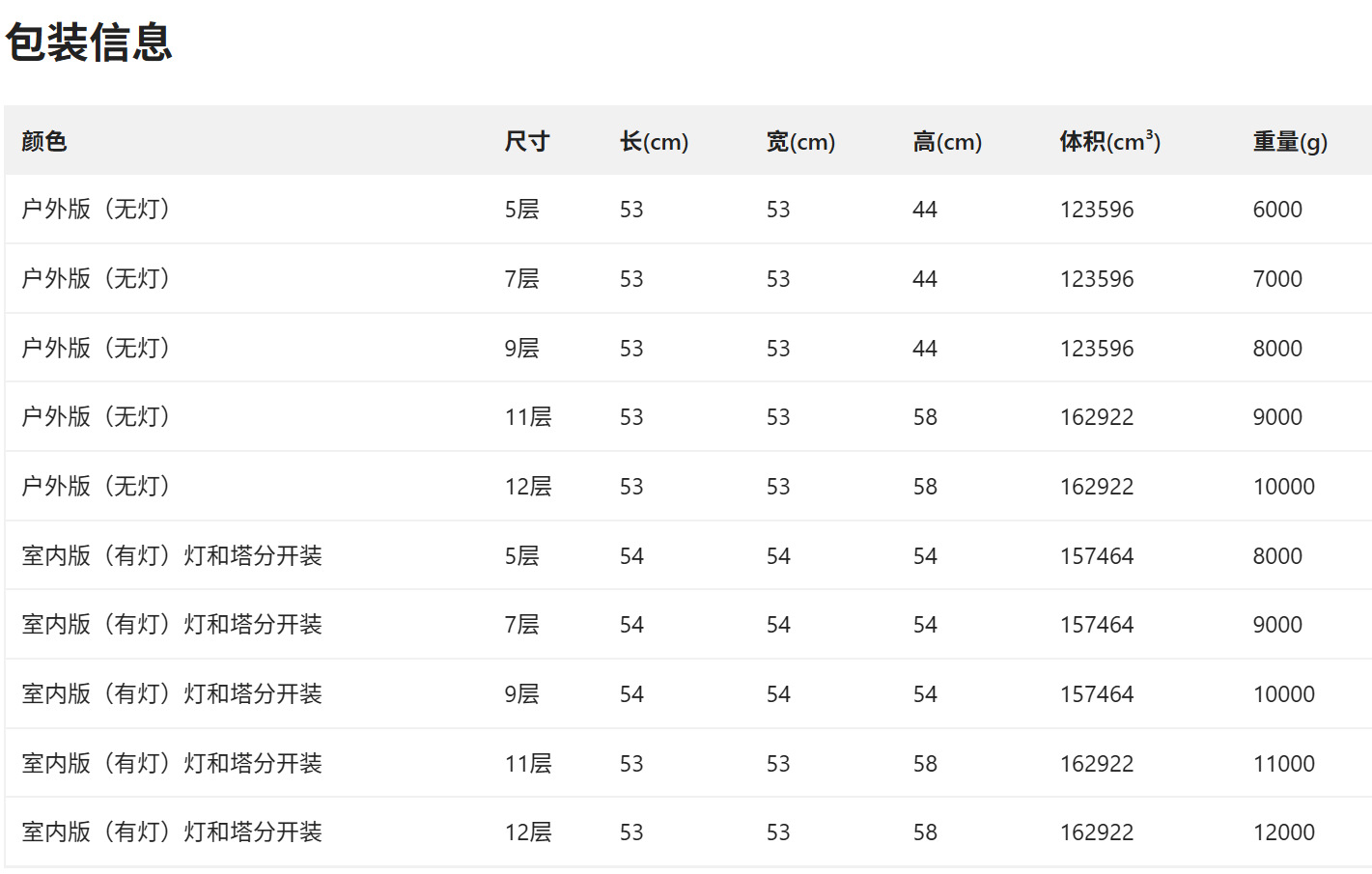Image resolution: width=1372 pixels, height=874 pixels.
Task: Select the 7000 weight value
Action: [1277, 279]
